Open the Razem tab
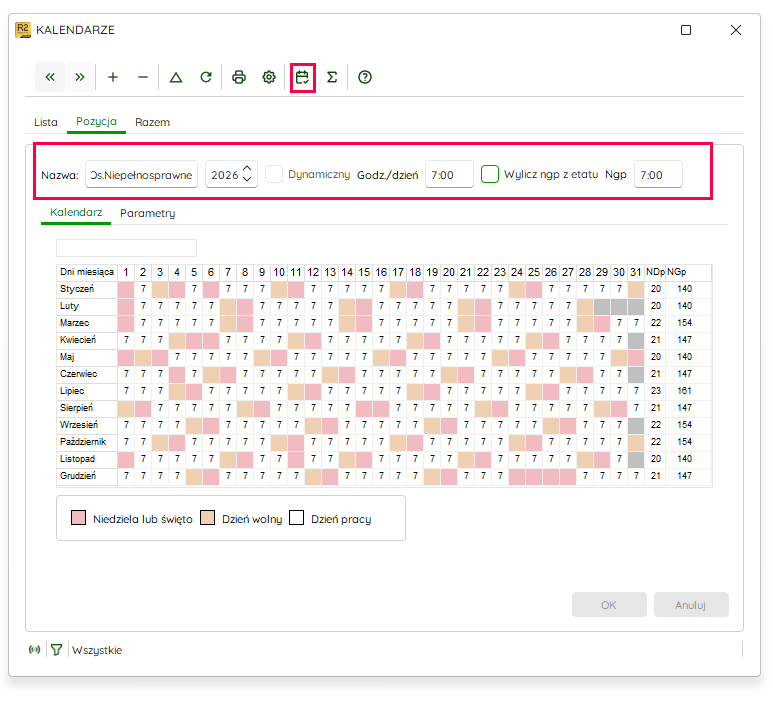This screenshot has width=773, height=713. (x=152, y=122)
